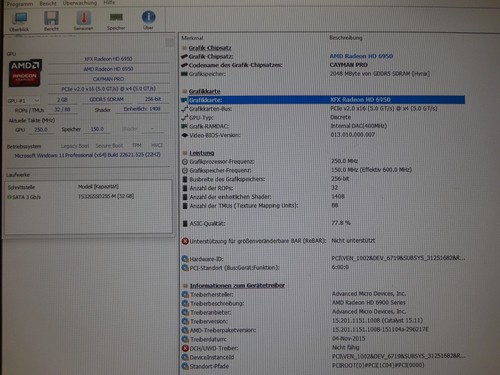Select the 04-Nov-2015 value
500x375 pixels.
point(349,338)
